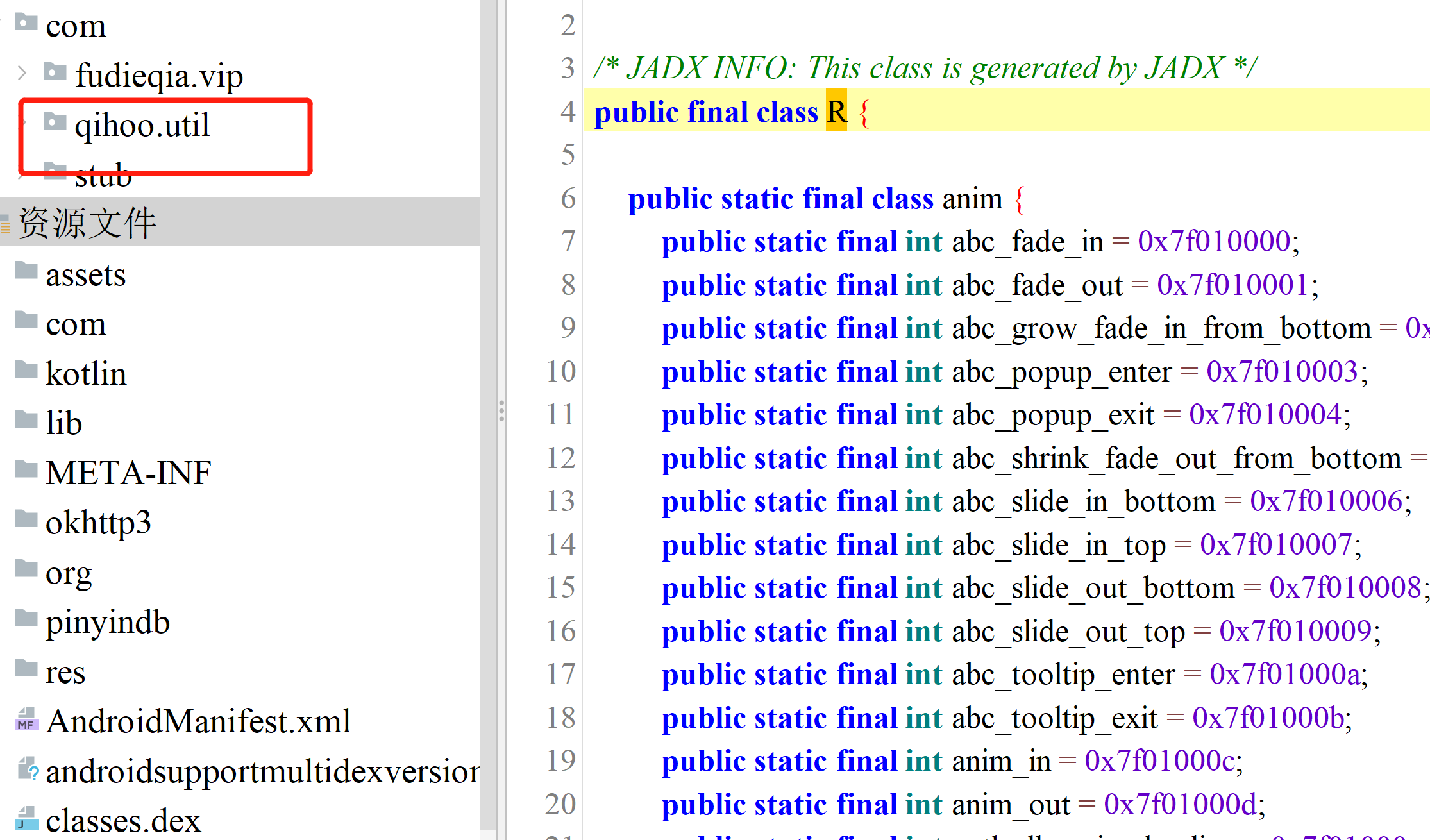Click the top com package icon

click(x=26, y=22)
